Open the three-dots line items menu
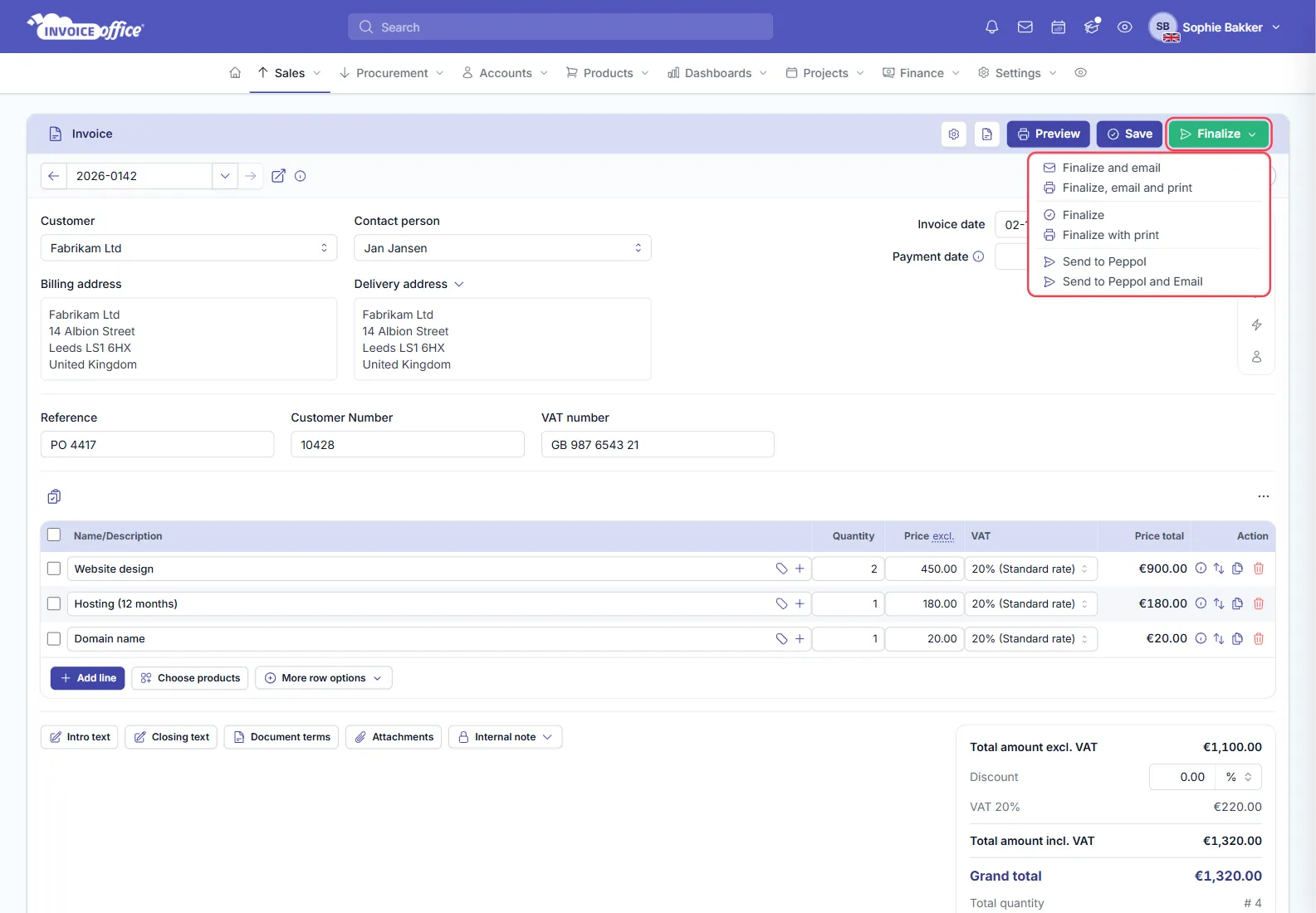This screenshot has height=913, width=1316. click(1264, 496)
